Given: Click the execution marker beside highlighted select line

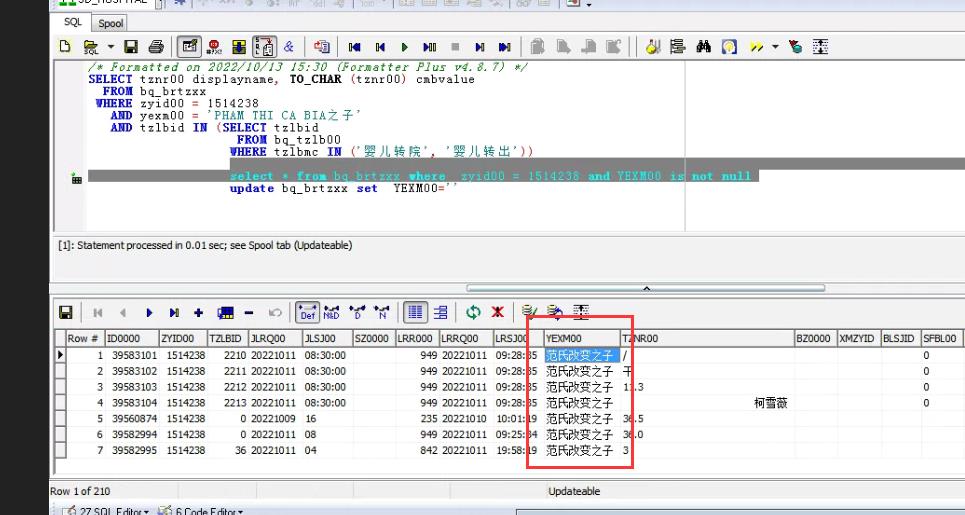Looking at the screenshot, I should [77, 178].
